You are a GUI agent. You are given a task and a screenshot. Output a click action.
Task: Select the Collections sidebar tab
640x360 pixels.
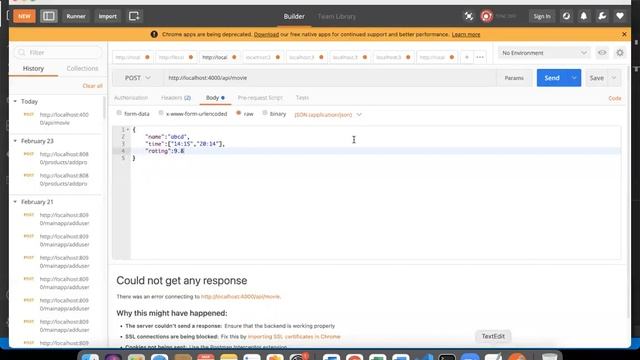tap(82, 69)
